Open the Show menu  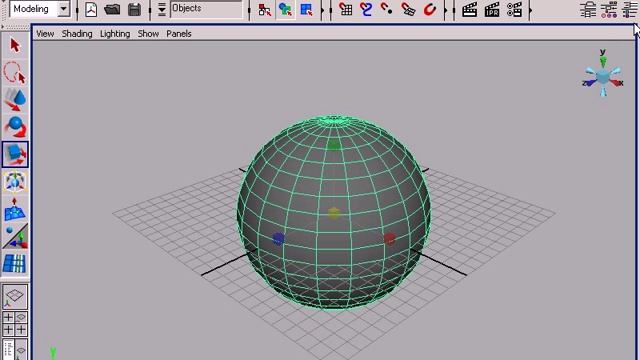coord(148,34)
